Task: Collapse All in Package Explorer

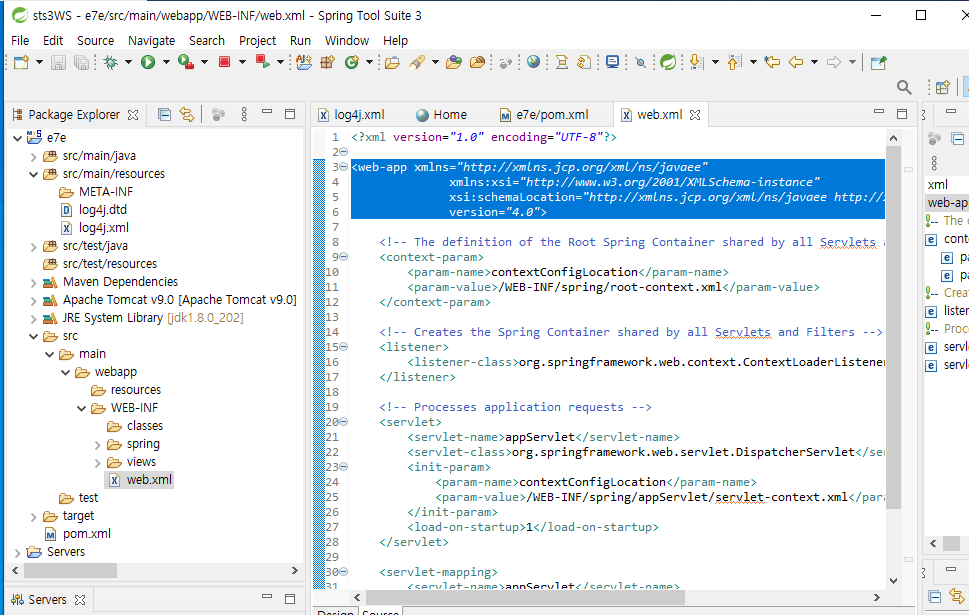Action: coord(164,114)
